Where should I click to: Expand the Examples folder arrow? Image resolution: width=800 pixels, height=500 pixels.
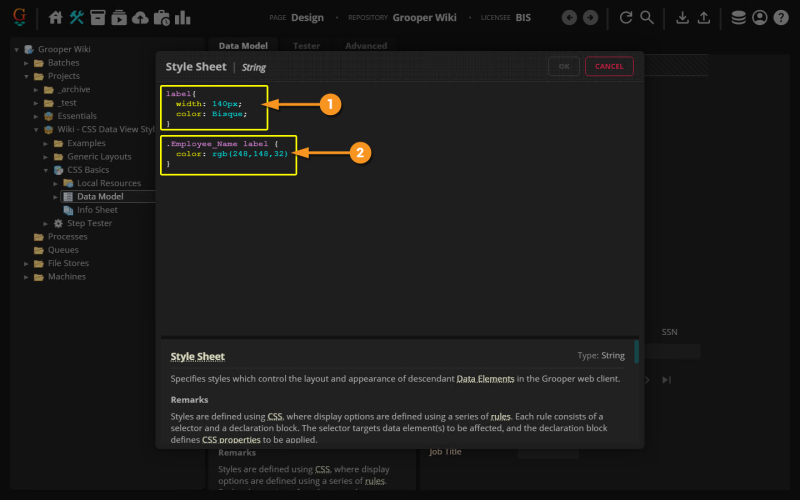coord(45,143)
